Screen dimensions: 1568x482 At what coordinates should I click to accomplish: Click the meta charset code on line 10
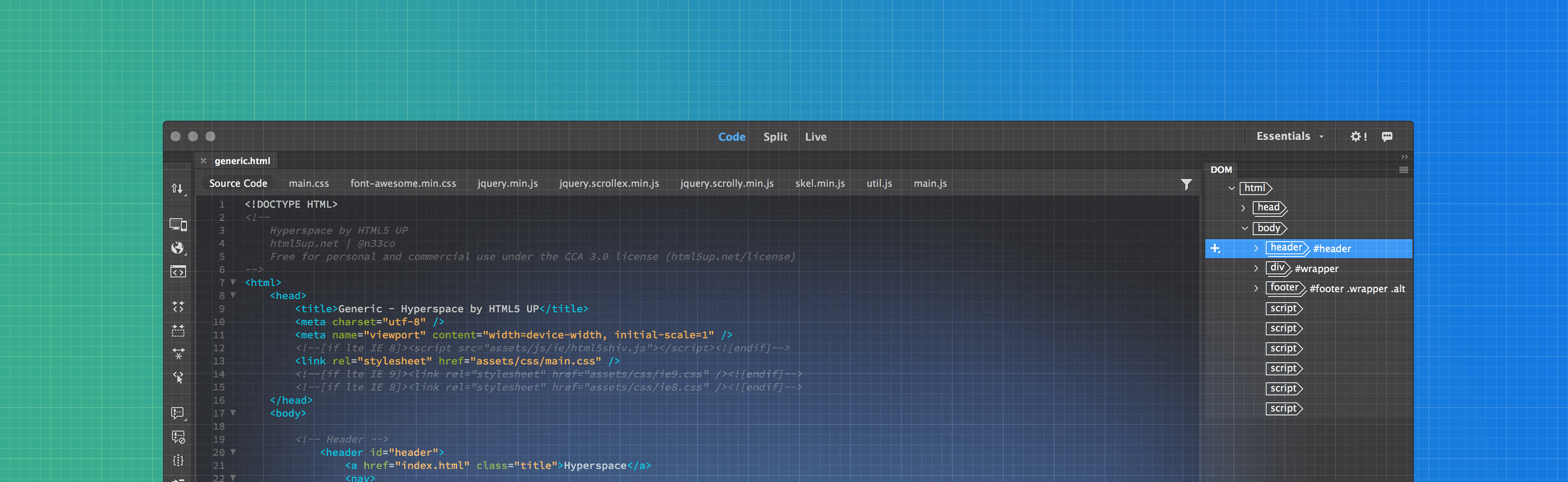pos(369,322)
